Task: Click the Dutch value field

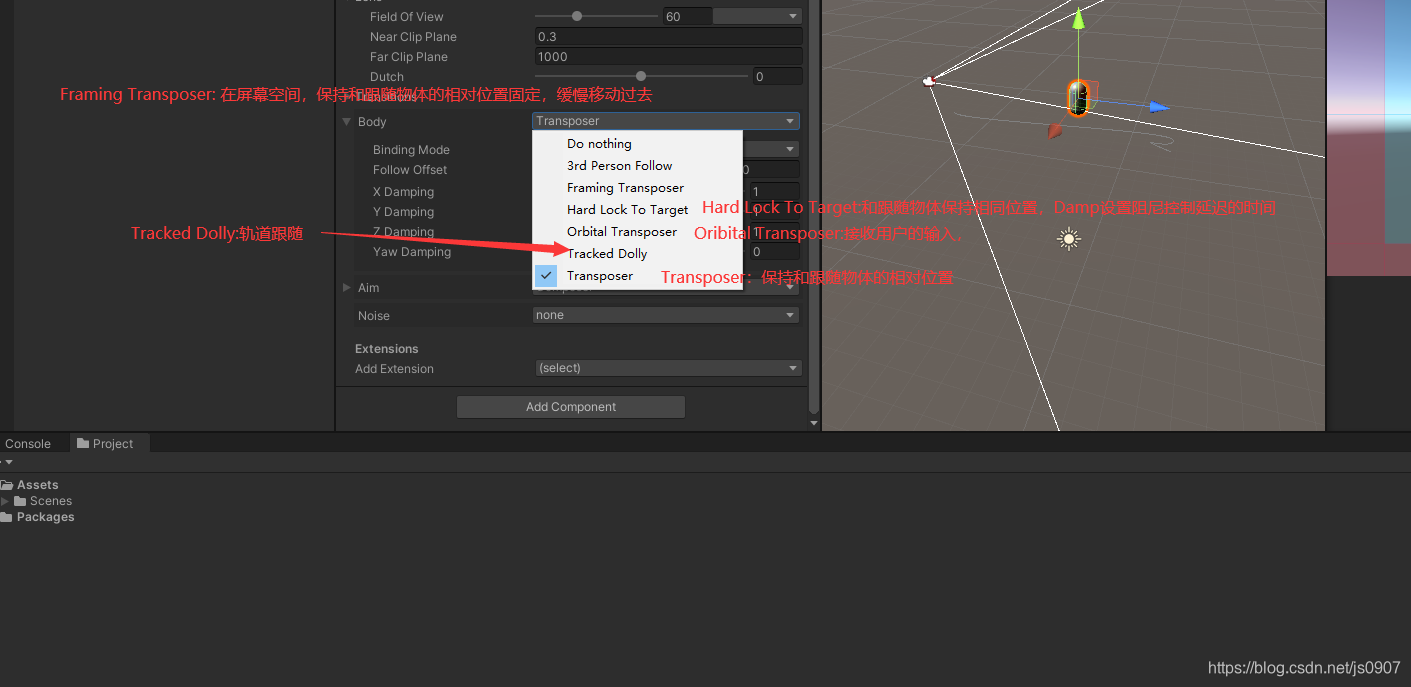Action: [778, 76]
